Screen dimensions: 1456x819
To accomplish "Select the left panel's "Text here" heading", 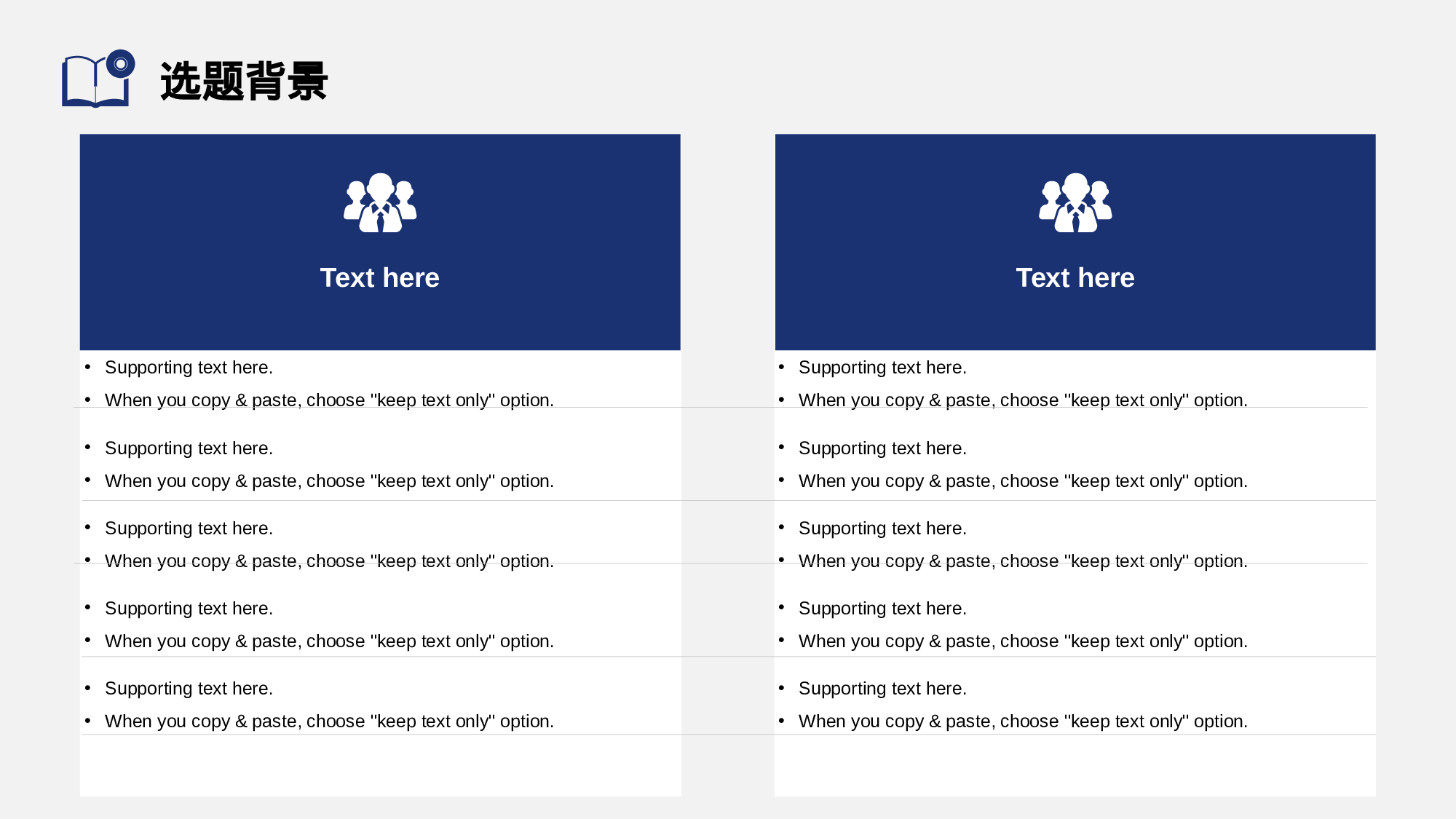I will click(x=380, y=278).
